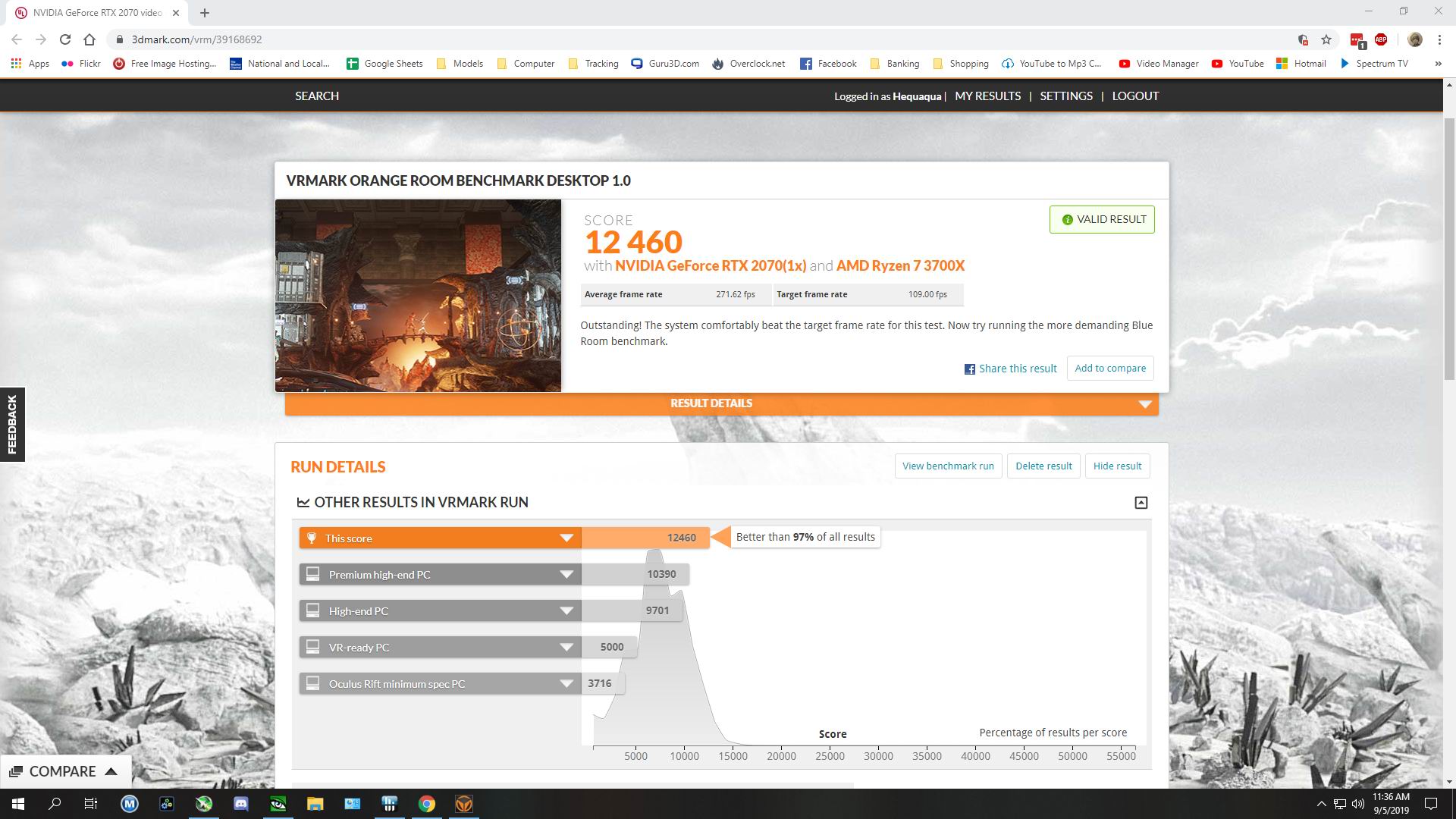The image size is (1456, 819).
Task: Click the Add to compare button
Action: pyautogui.click(x=1110, y=368)
